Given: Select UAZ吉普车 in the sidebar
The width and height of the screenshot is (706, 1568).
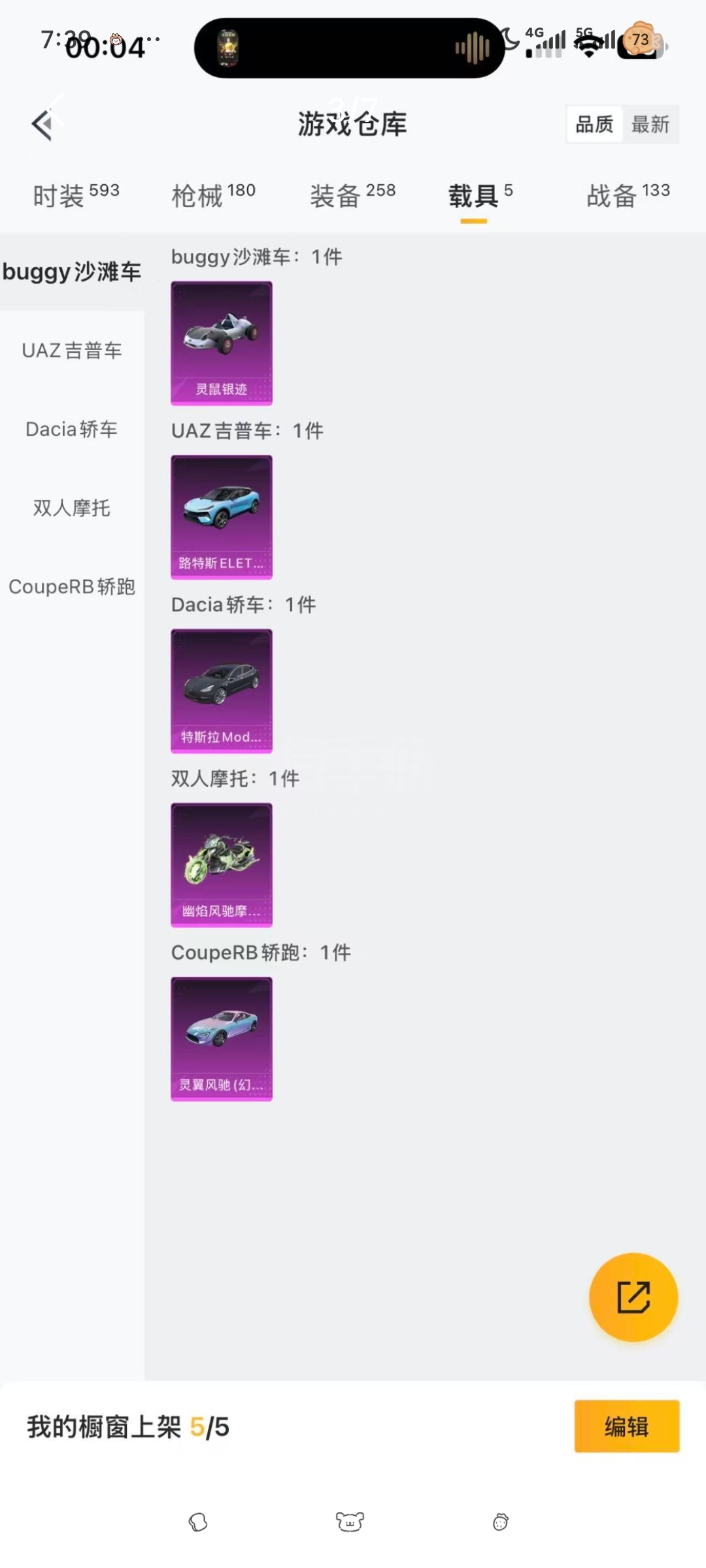Looking at the screenshot, I should click(x=72, y=350).
